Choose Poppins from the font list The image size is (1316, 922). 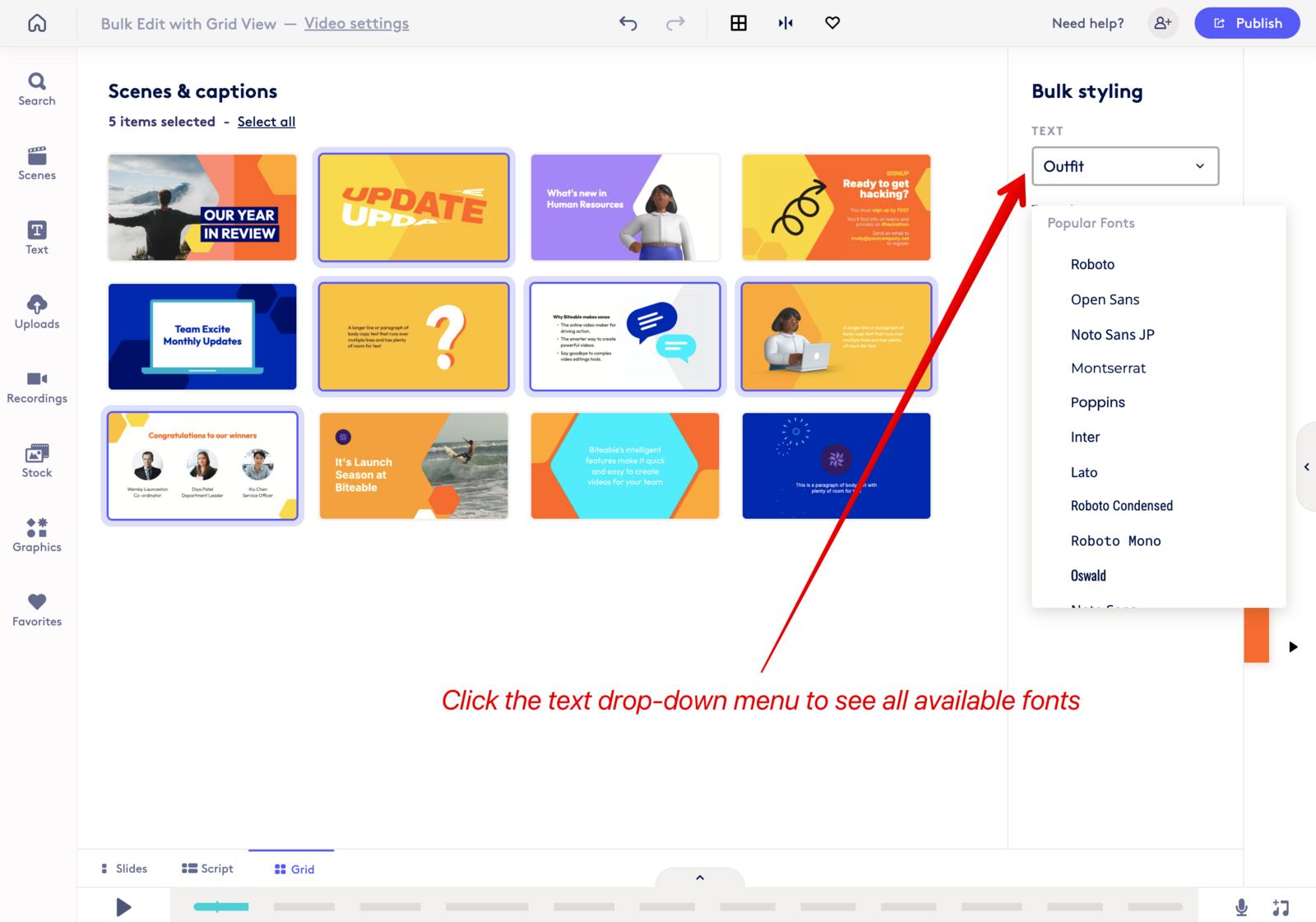click(1097, 402)
